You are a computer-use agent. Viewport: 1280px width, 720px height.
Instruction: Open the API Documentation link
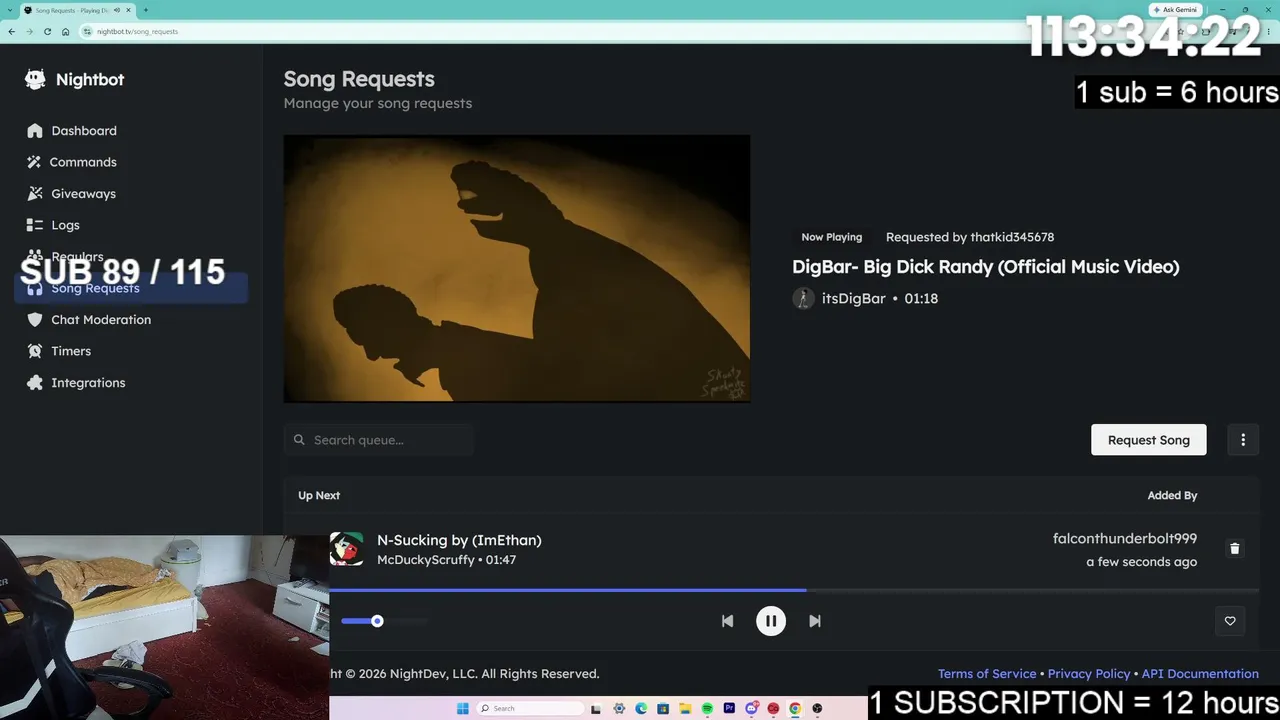(1200, 674)
